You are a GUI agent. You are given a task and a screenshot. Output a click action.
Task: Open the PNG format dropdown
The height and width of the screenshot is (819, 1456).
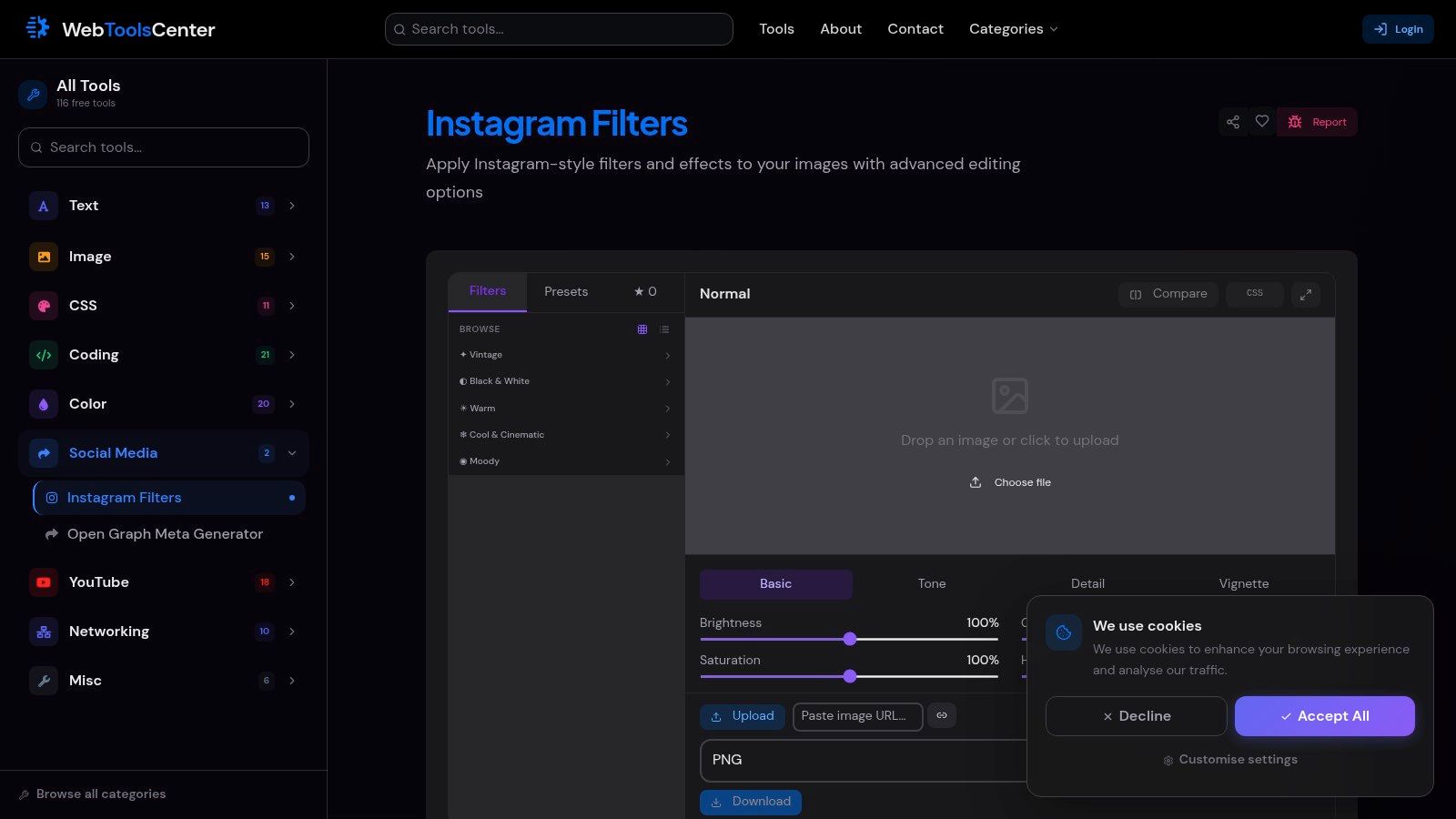pyautogui.click(x=863, y=760)
